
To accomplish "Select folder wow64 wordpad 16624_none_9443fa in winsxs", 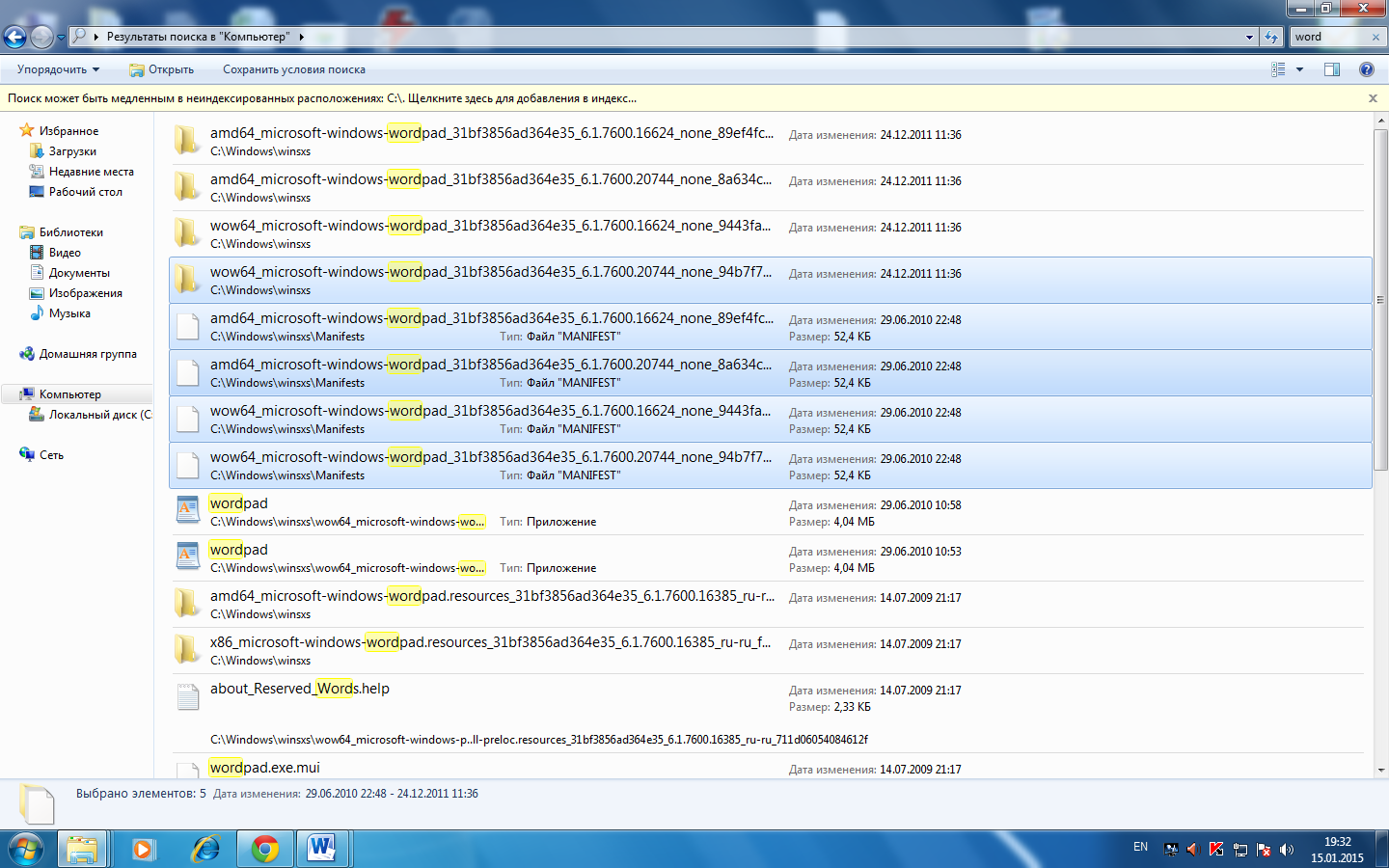I will point(770,234).
